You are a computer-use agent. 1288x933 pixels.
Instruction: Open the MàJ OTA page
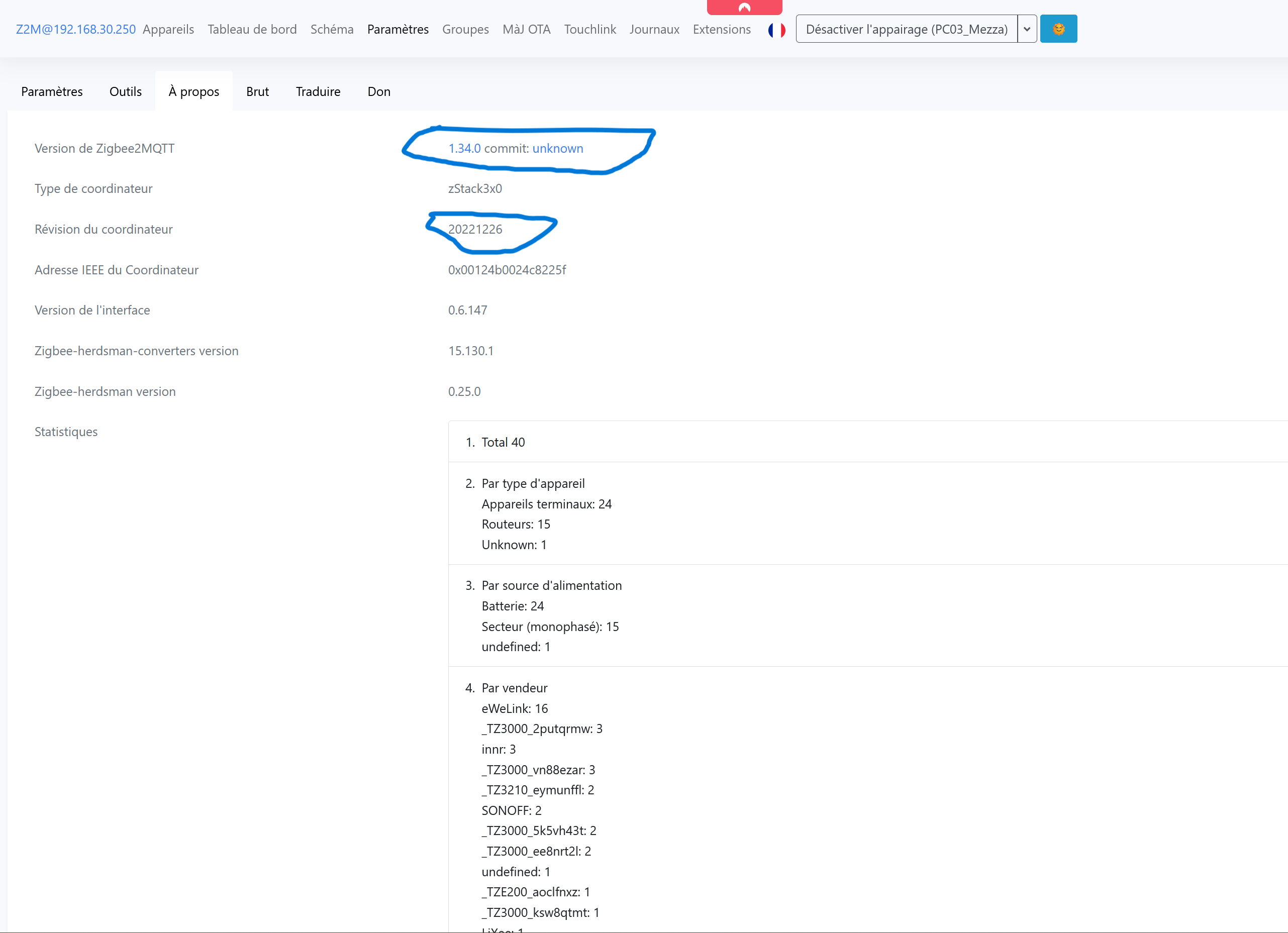[x=526, y=29]
